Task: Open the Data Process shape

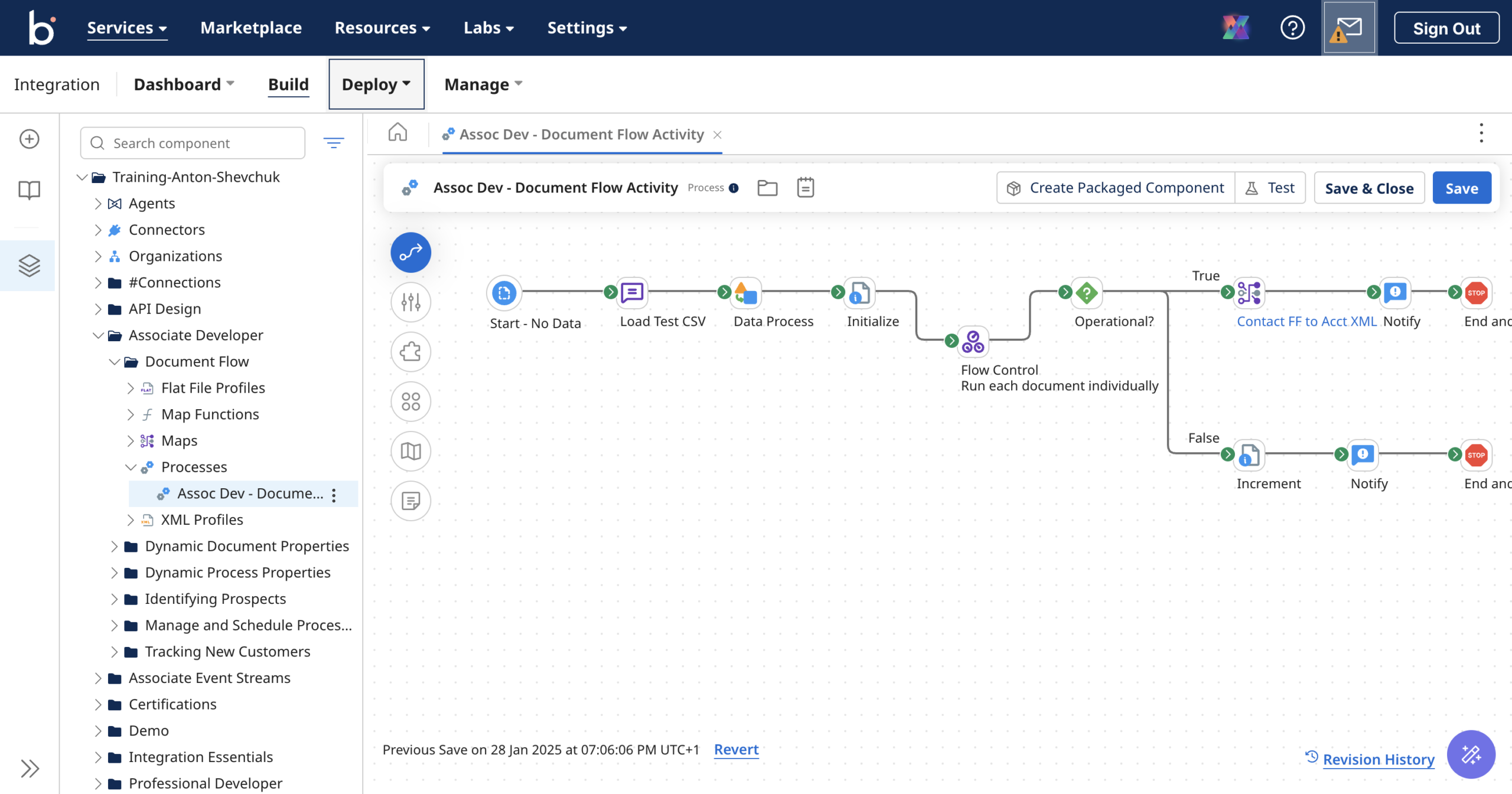Action: [746, 293]
